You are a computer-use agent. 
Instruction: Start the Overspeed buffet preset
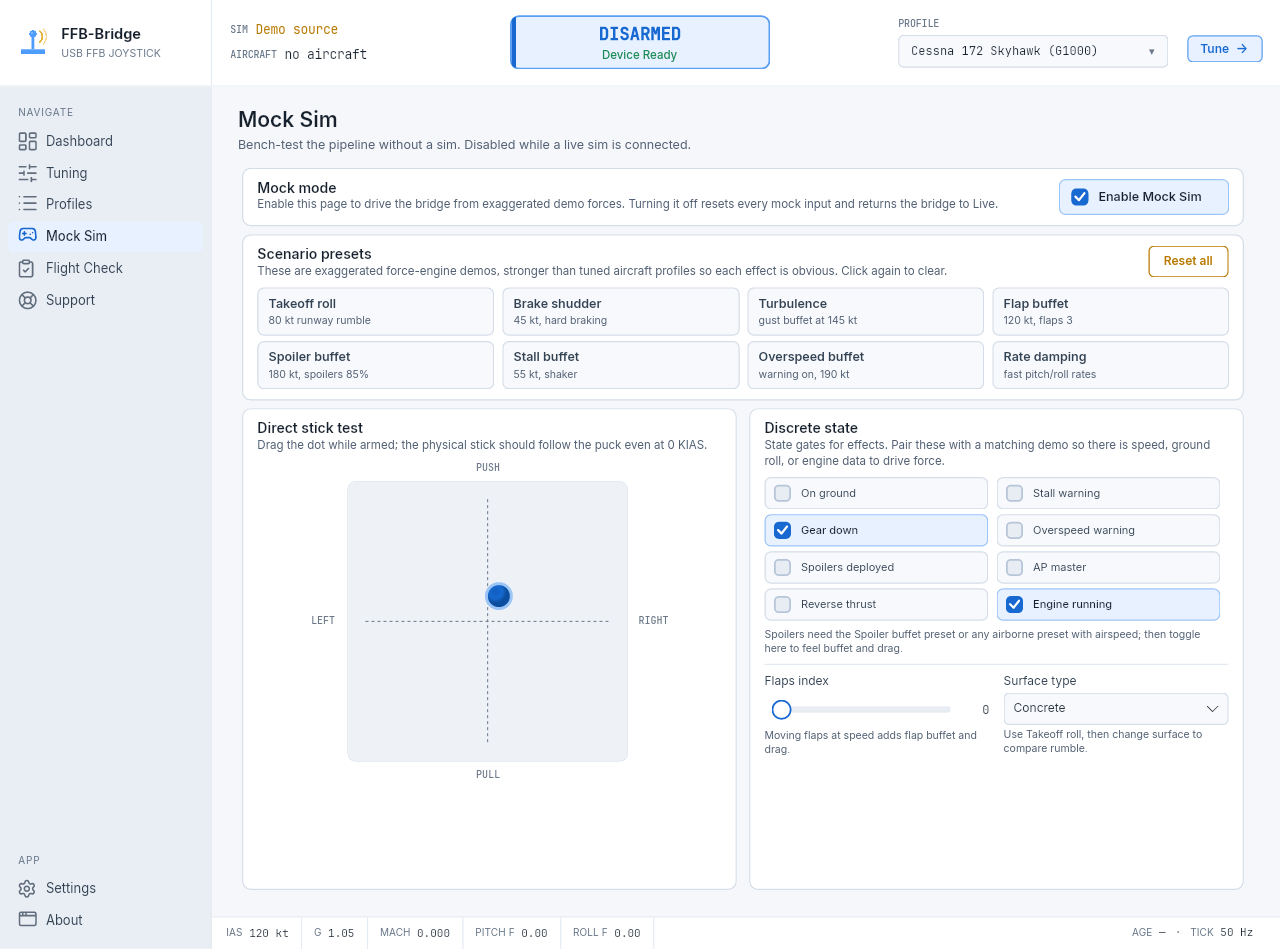pyautogui.click(x=865, y=365)
